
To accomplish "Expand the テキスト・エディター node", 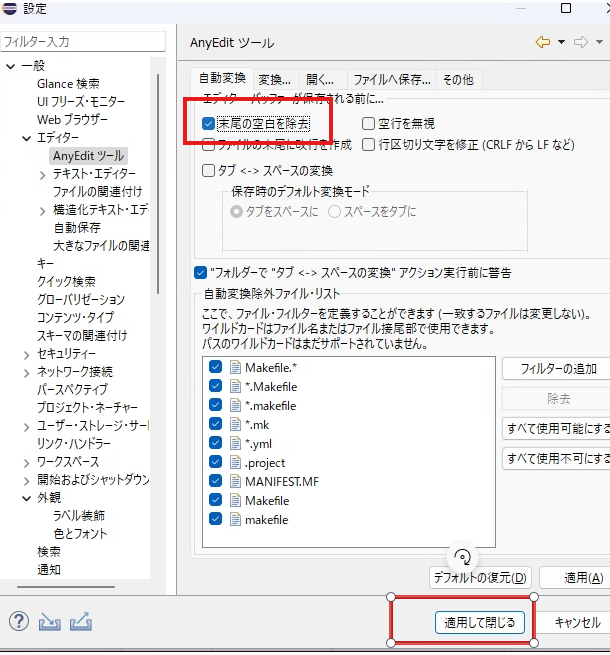I will click(x=42, y=175).
